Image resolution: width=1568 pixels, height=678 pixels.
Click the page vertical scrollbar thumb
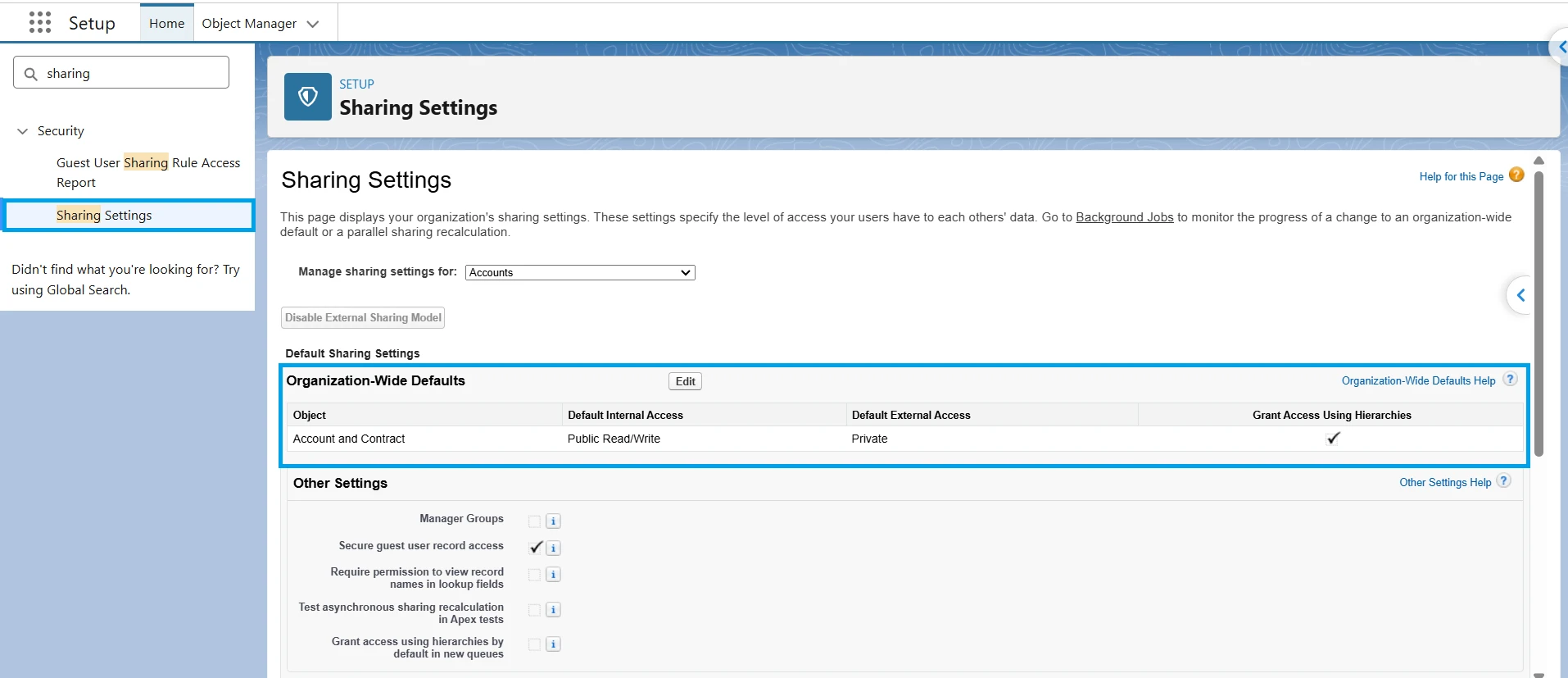click(1539, 313)
